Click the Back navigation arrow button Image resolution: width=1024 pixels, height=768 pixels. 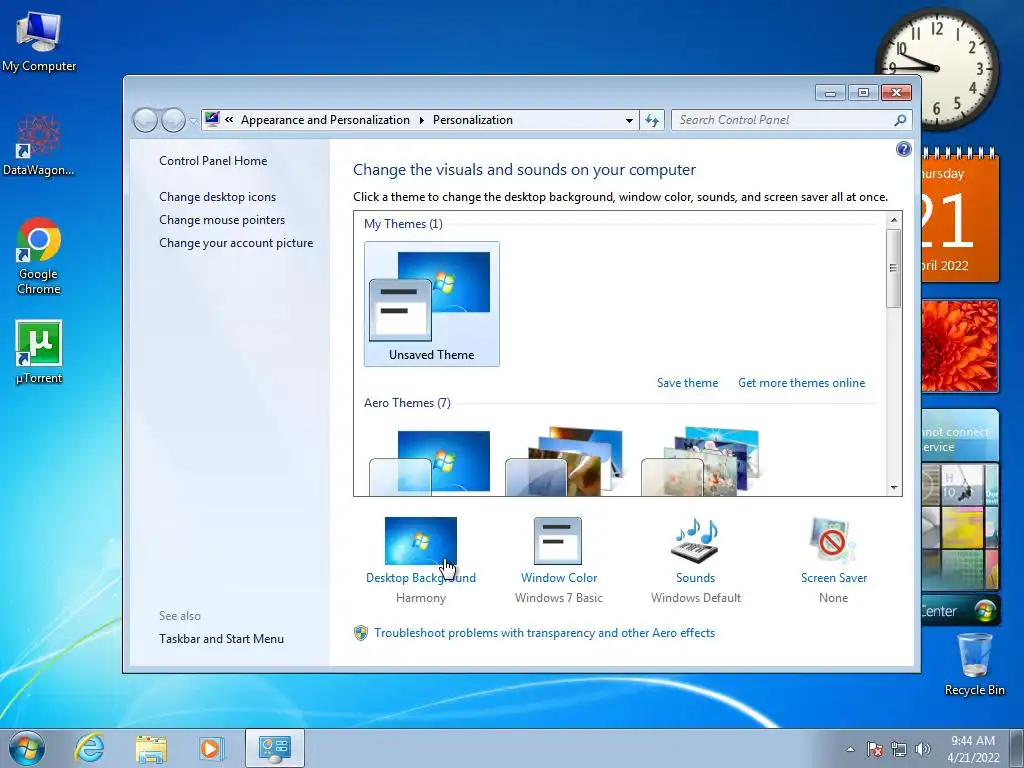pos(145,120)
